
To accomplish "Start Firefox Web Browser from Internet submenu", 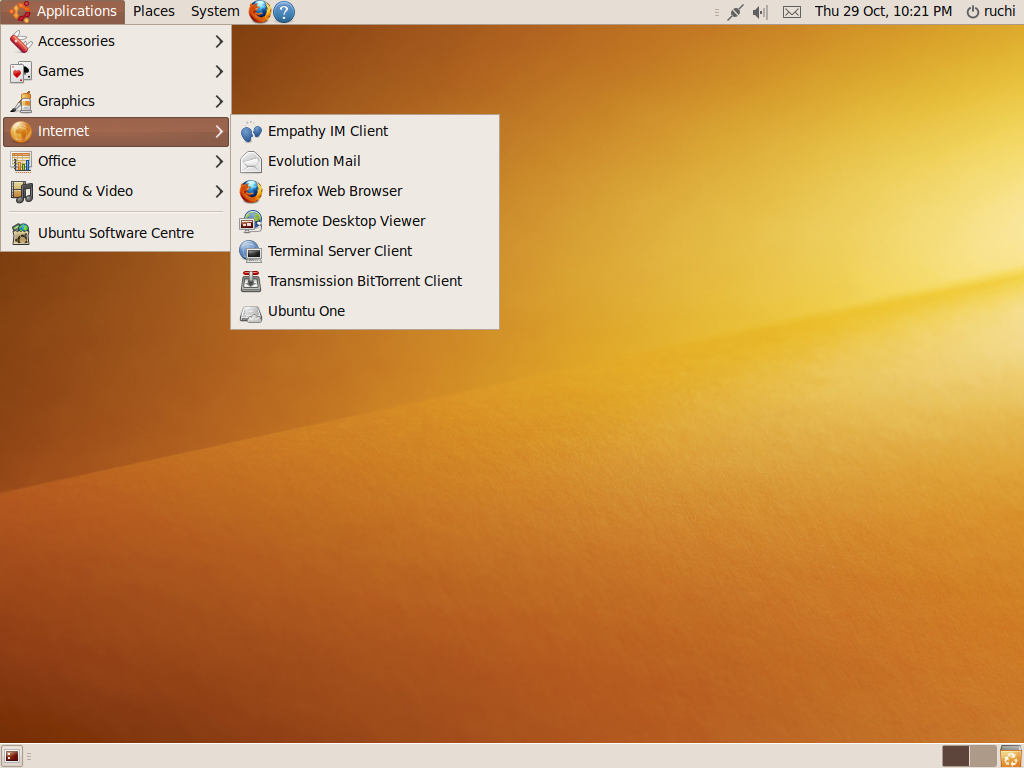I will tap(335, 191).
